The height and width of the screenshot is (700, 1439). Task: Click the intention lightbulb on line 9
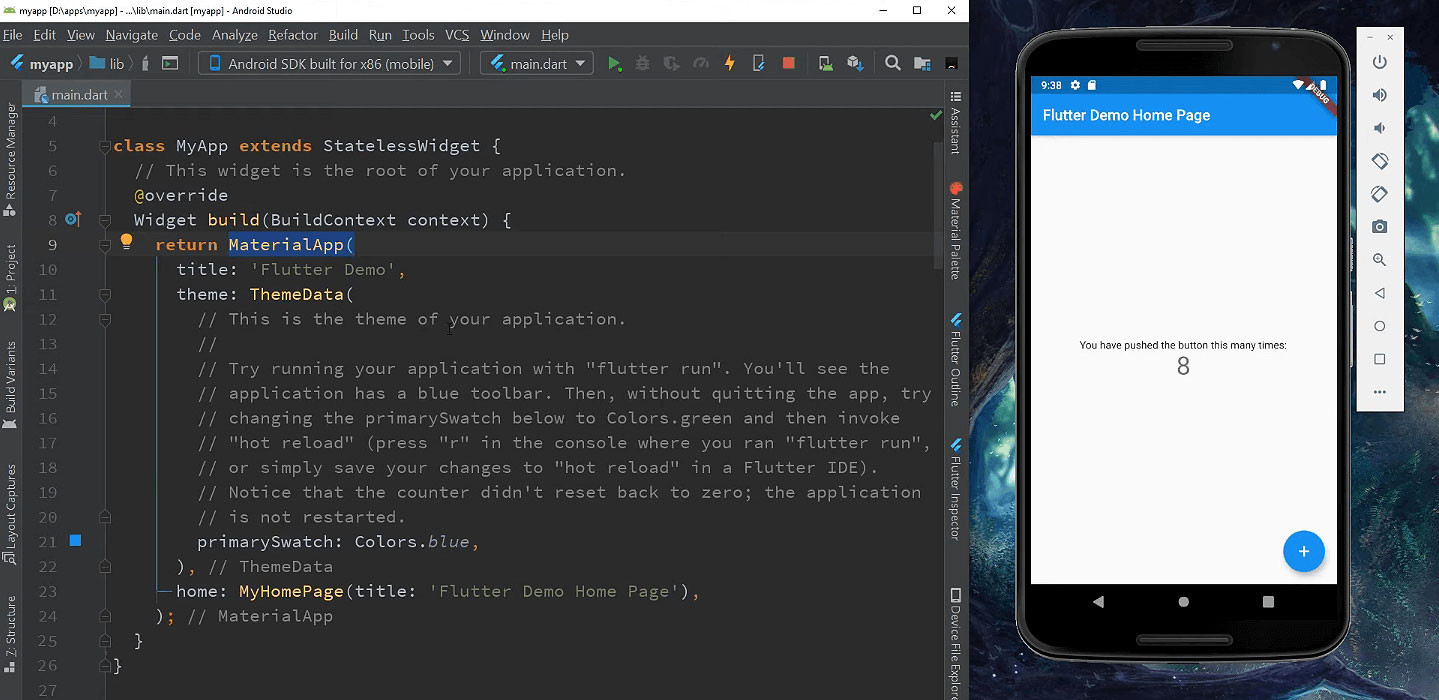pos(127,241)
